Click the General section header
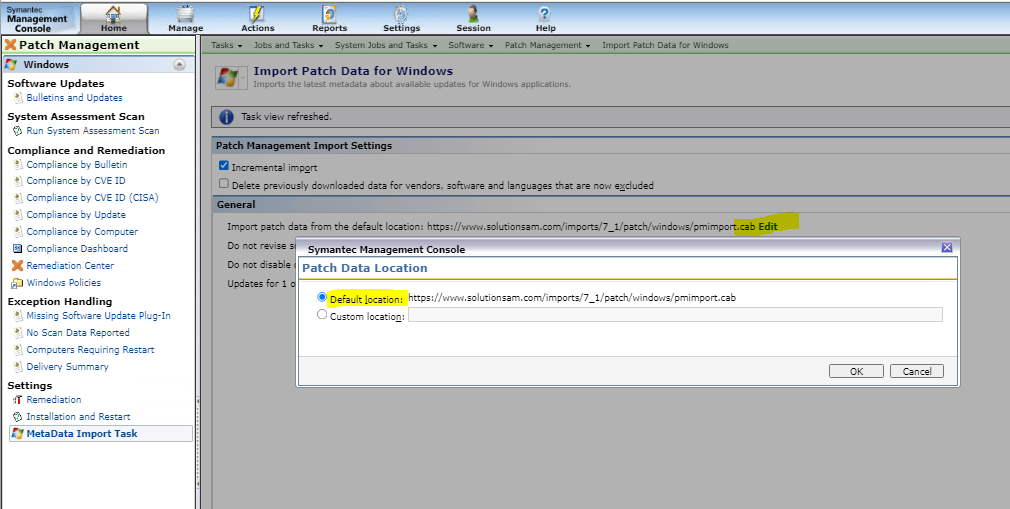 tap(236, 205)
